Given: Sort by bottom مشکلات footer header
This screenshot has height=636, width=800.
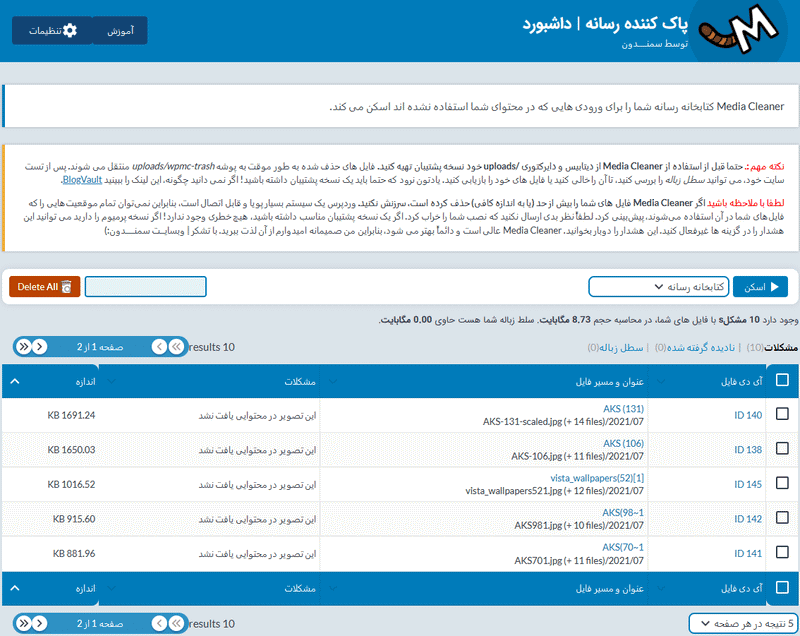Looking at the screenshot, I should [x=300, y=589].
